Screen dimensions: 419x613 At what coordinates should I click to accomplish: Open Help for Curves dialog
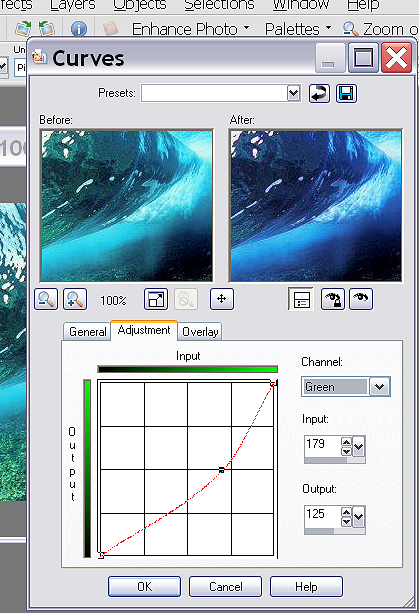click(x=306, y=586)
